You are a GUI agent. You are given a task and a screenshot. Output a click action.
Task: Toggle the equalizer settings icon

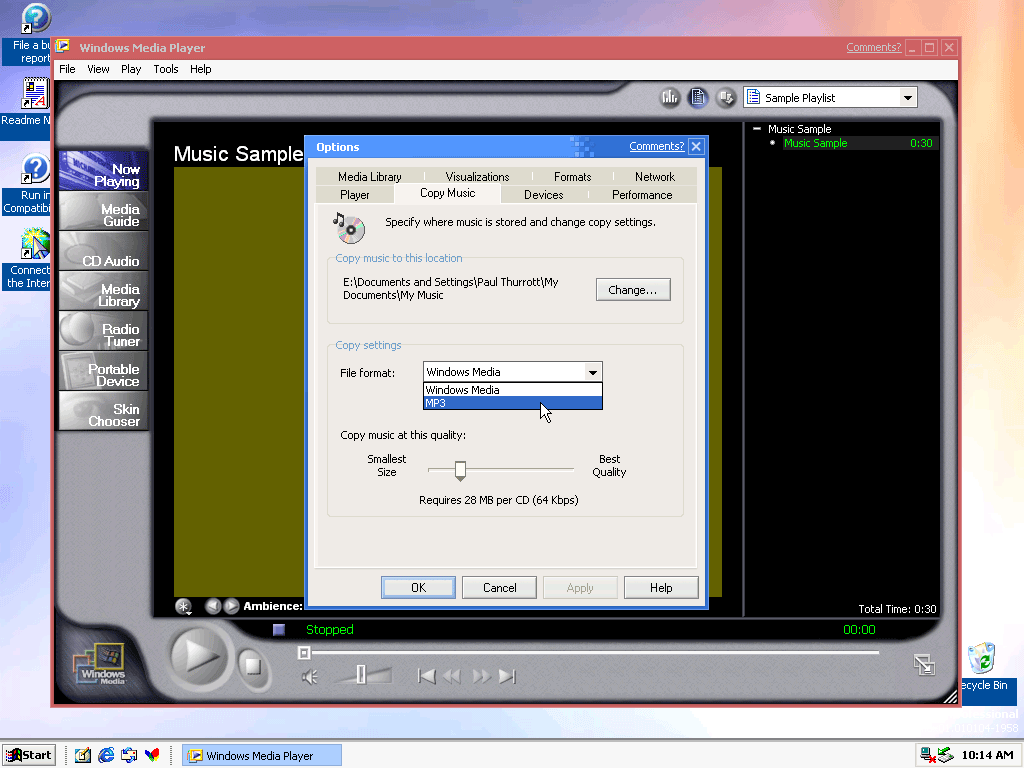pyautogui.click(x=669, y=97)
